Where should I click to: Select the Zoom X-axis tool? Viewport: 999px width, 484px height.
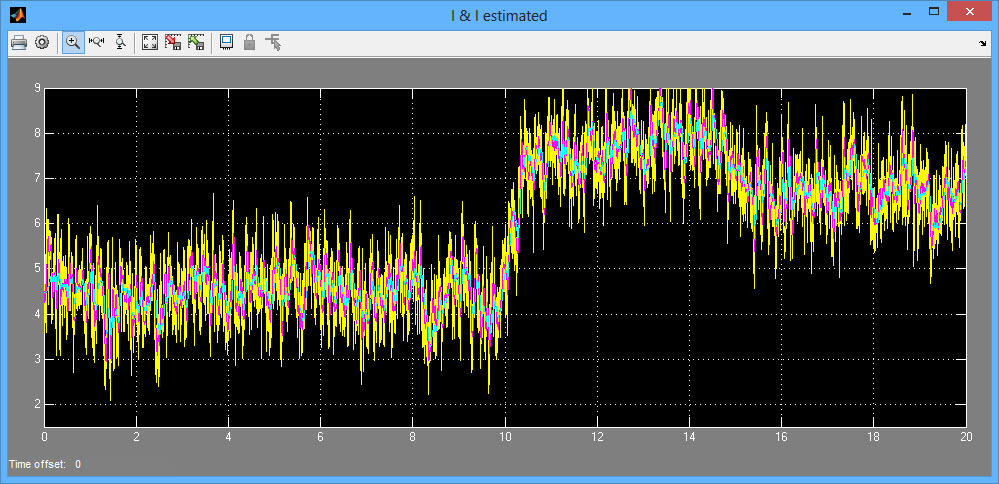tap(97, 42)
